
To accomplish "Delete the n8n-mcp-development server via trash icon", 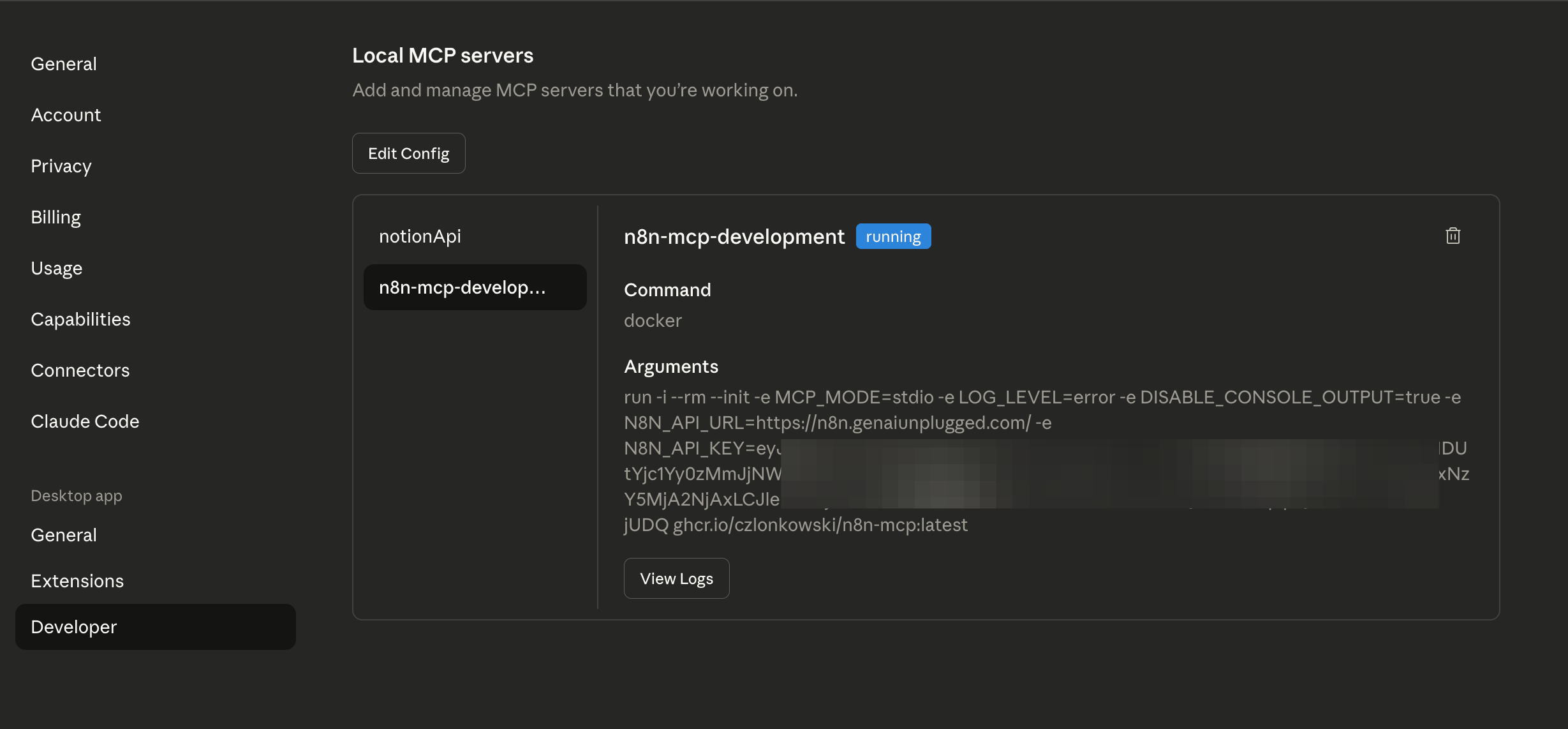I will pos(1453,236).
